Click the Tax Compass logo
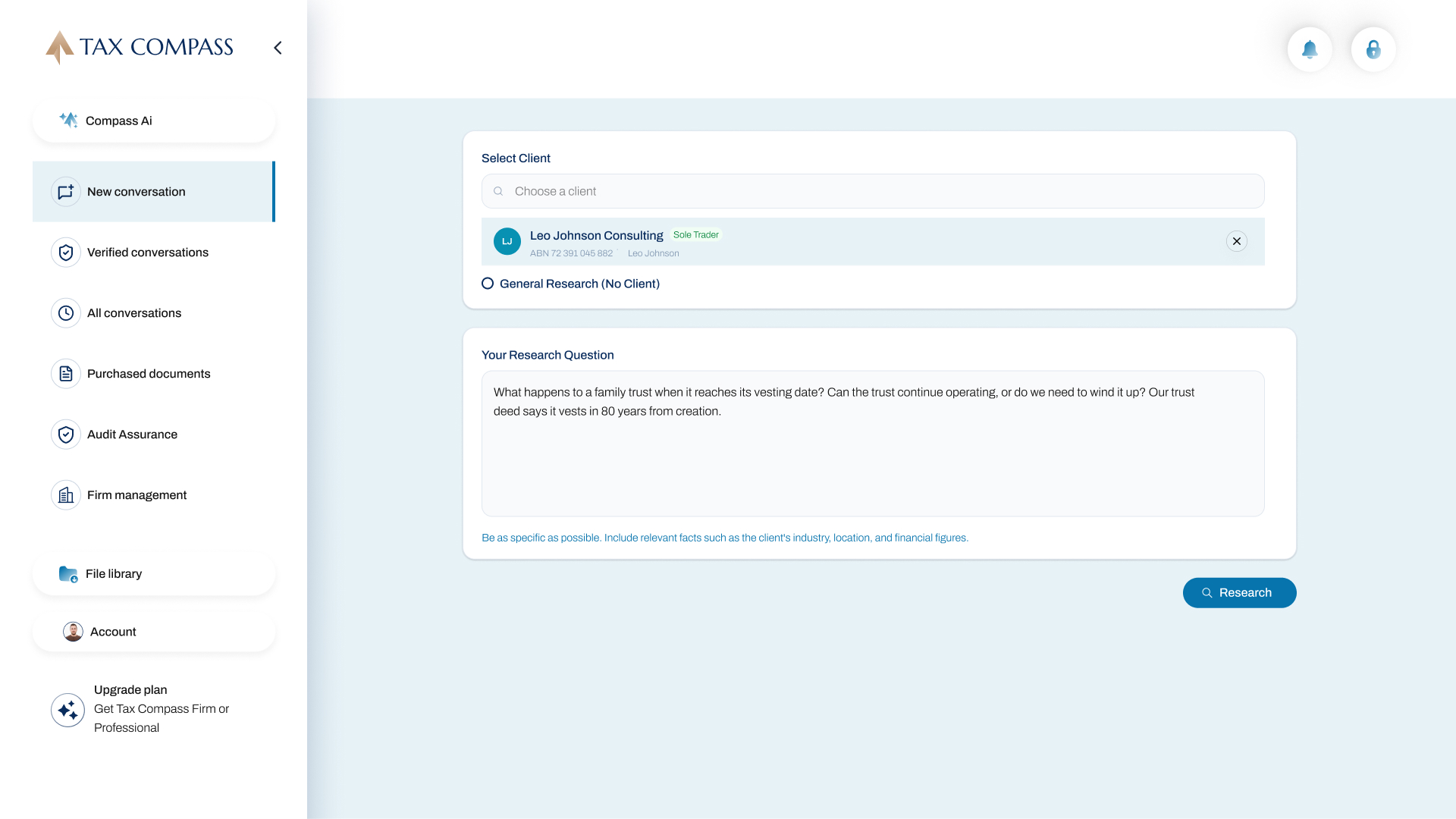This screenshot has height=819, width=1456. click(140, 48)
